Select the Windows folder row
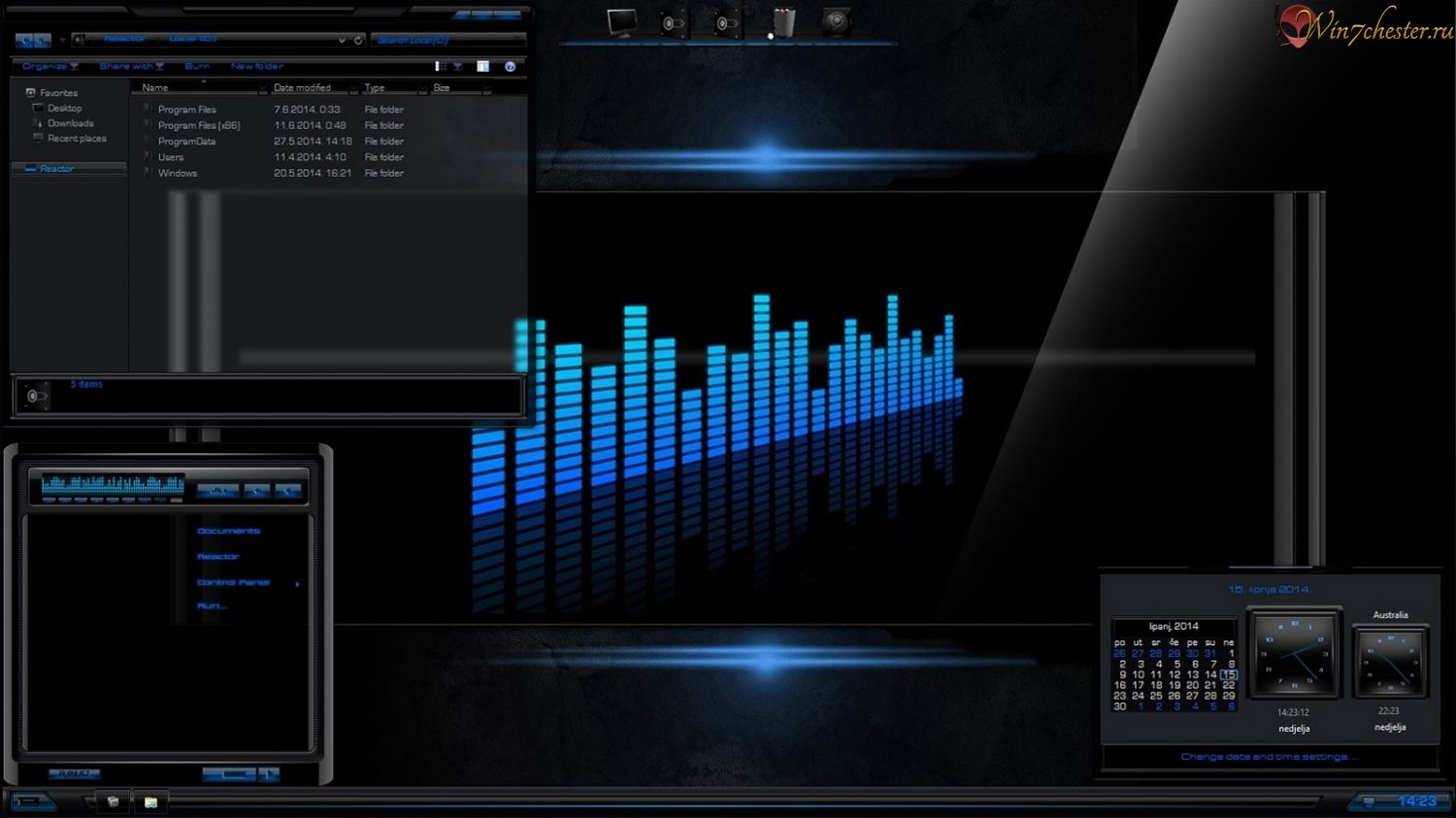The width and height of the screenshot is (1456, 818). (177, 174)
